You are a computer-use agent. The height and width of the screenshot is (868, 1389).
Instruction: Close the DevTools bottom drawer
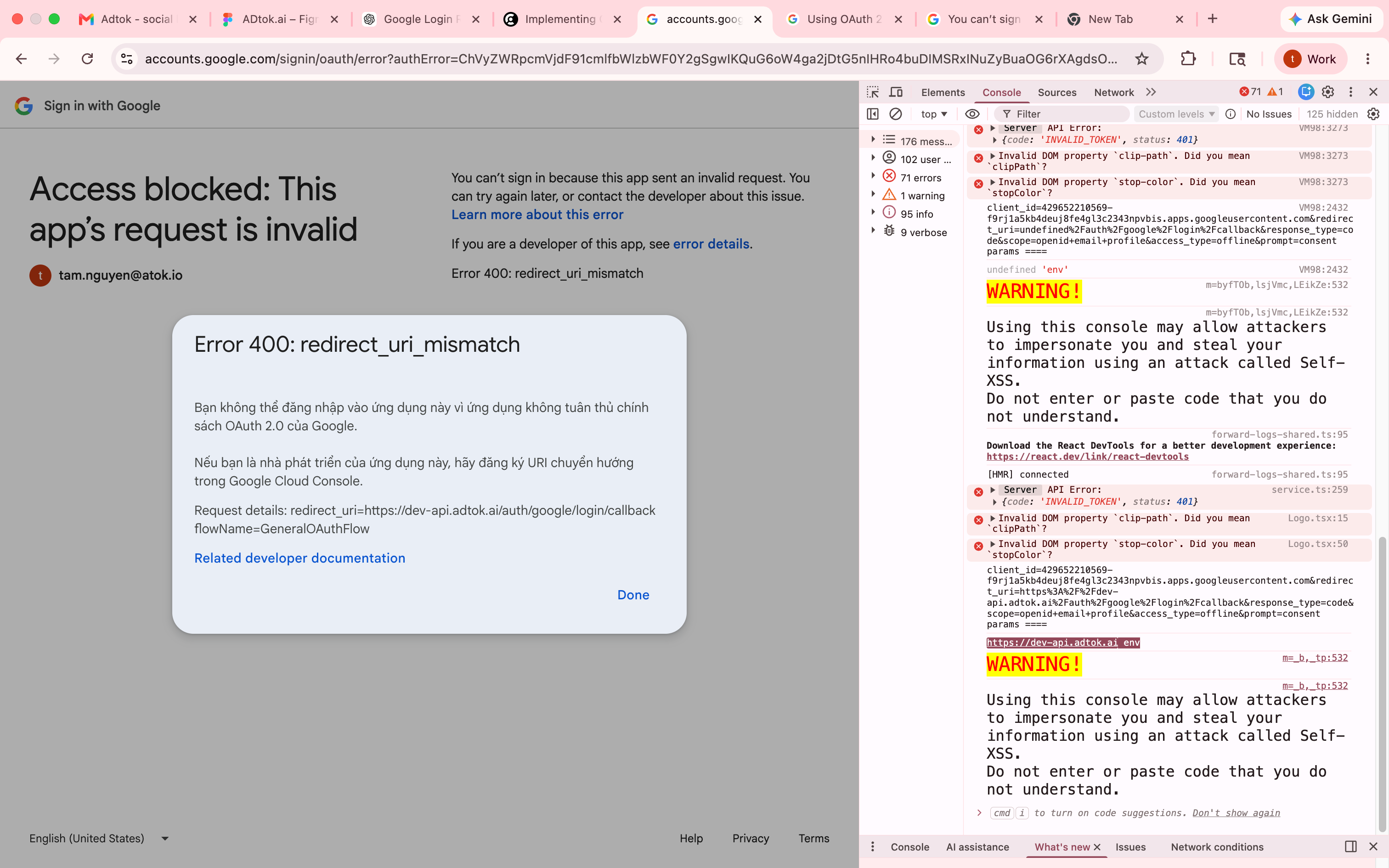tap(1373, 846)
